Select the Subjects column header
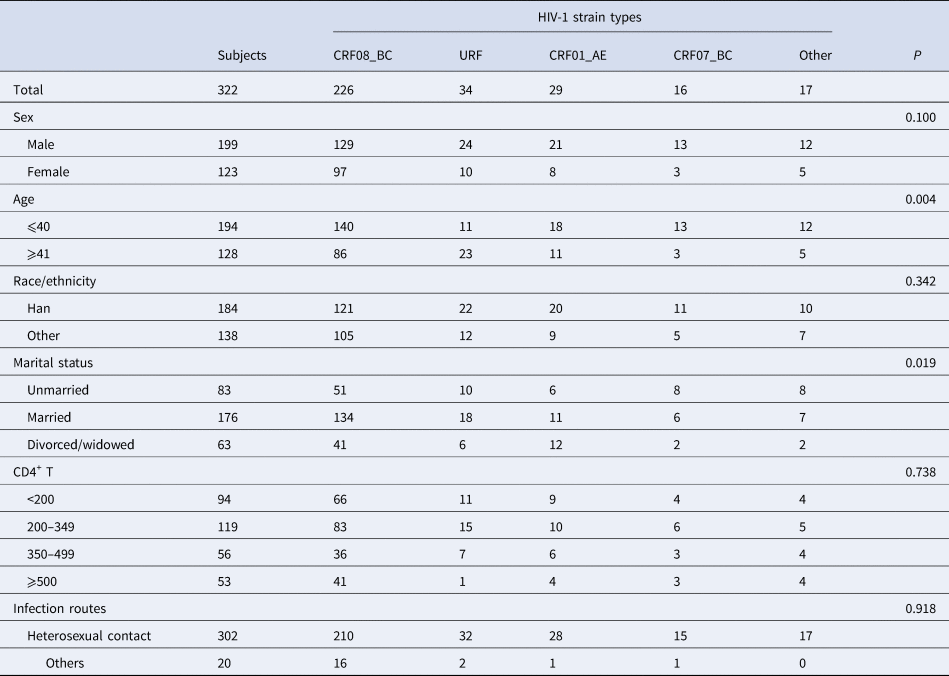949x676 pixels. pos(242,56)
